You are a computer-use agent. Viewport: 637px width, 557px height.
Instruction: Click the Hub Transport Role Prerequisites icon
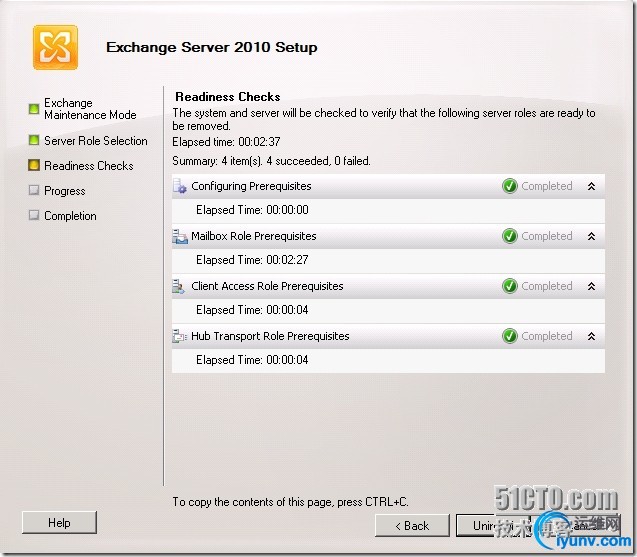[179, 336]
